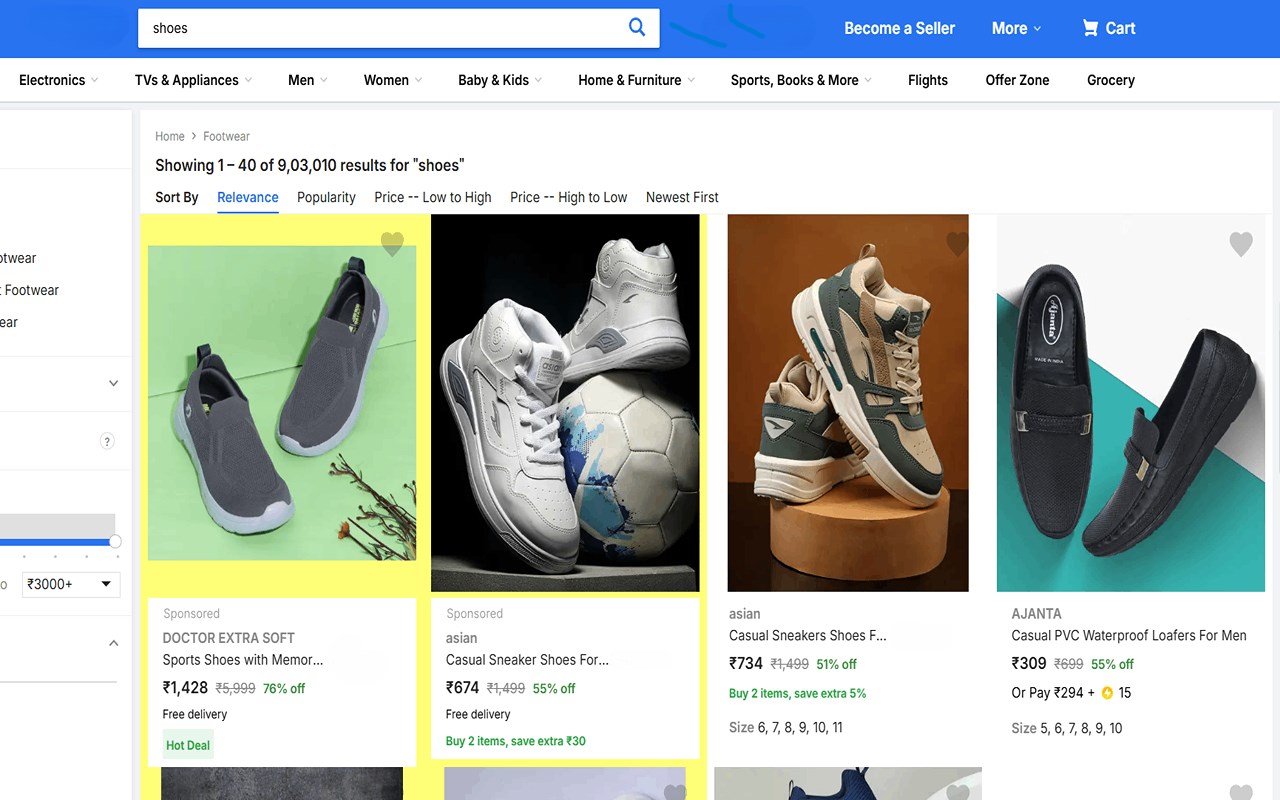Open Casual Sneaker Shoes For sponsored listing
1280x800 pixels.
pyautogui.click(x=527, y=660)
